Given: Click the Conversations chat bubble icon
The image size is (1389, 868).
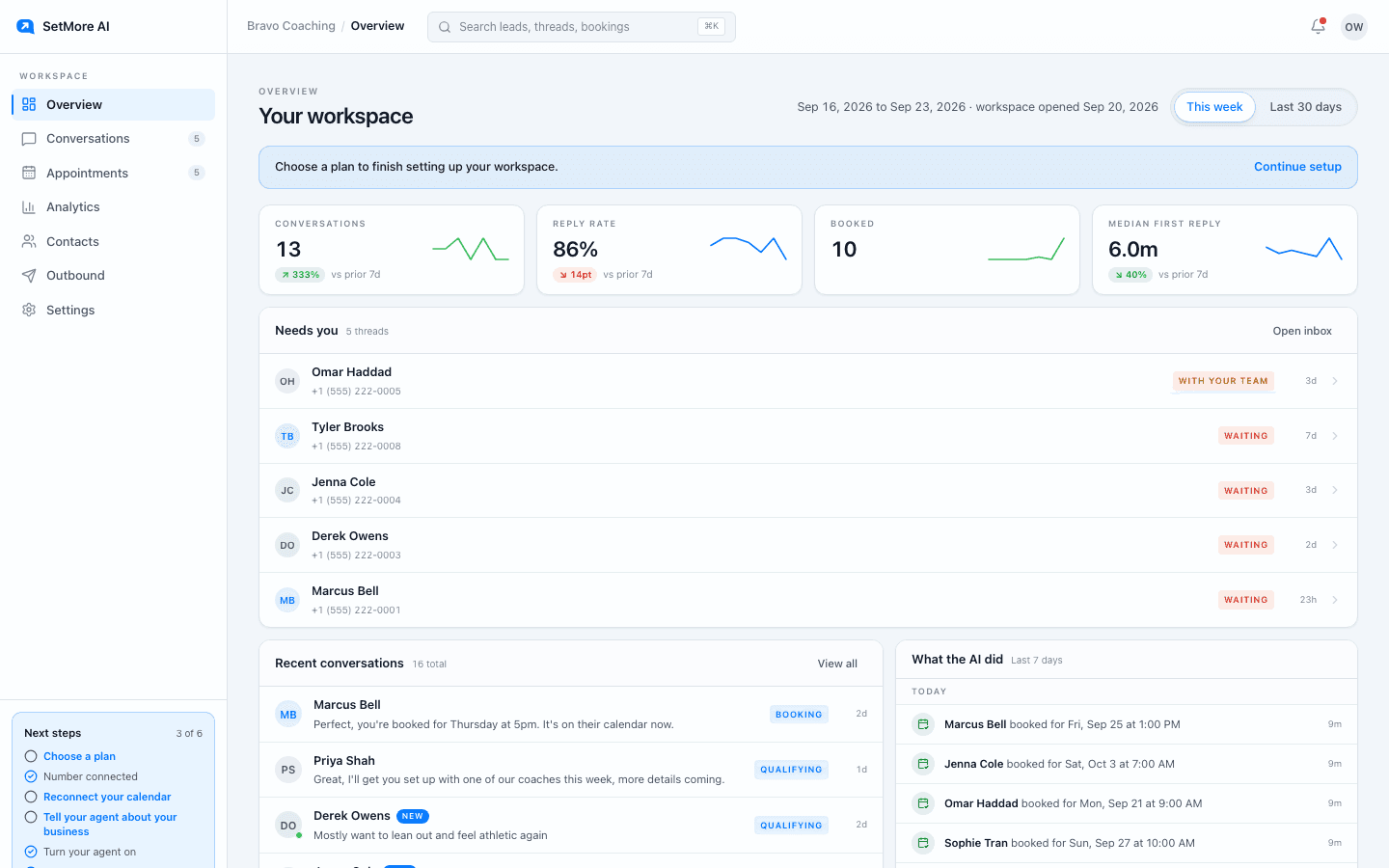Looking at the screenshot, I should pyautogui.click(x=29, y=139).
